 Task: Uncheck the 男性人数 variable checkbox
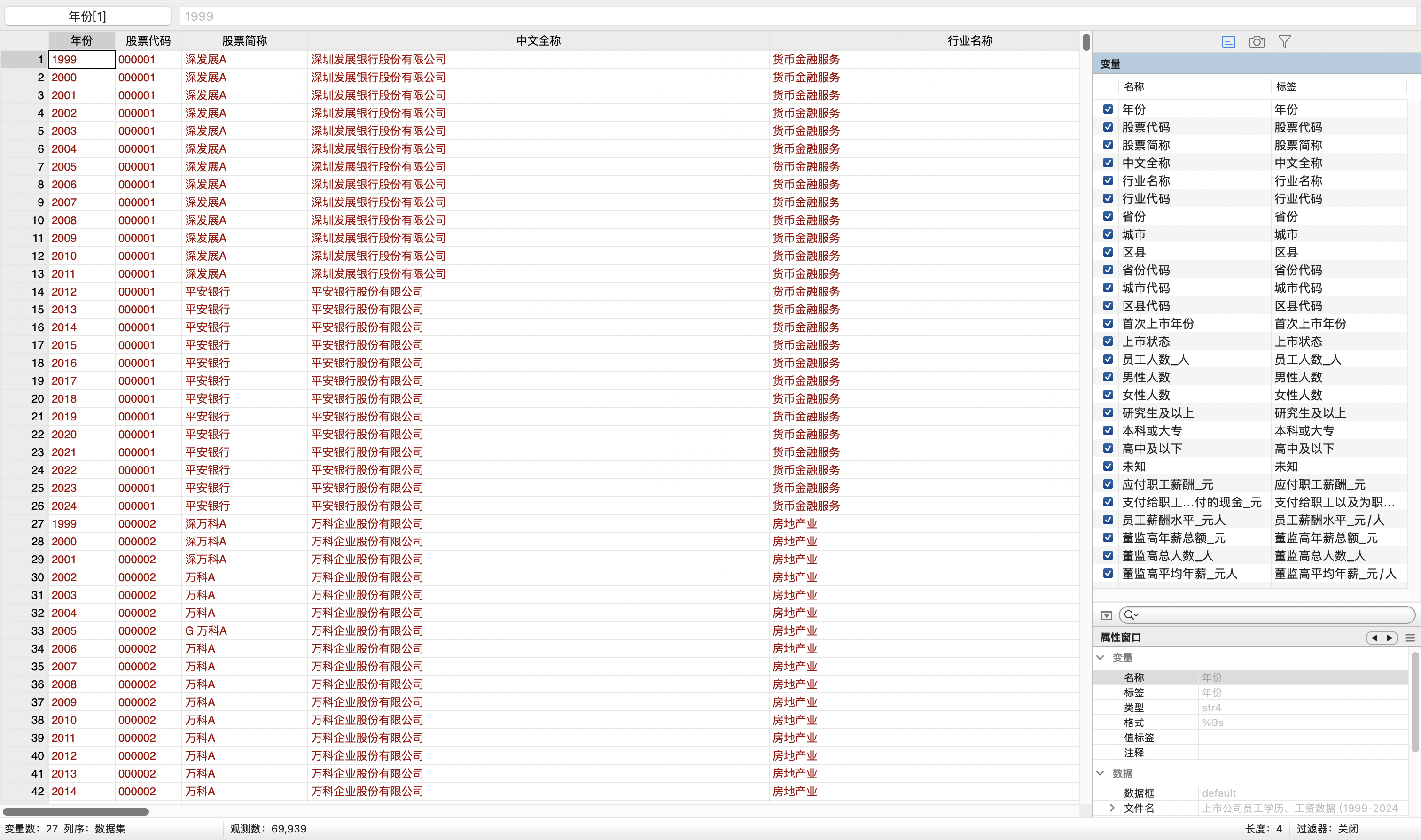coord(1108,377)
